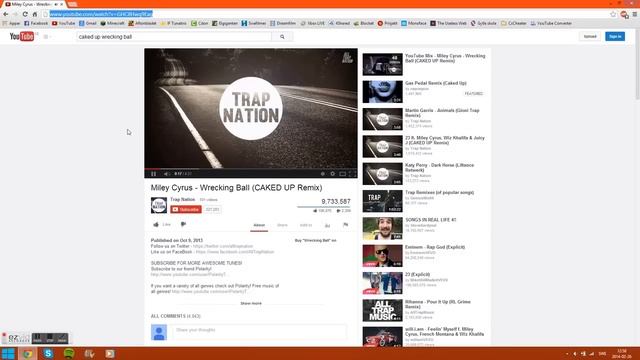Click the search magnifier button
Viewport: 640px width, 360px height.
pyautogui.click(x=282, y=37)
